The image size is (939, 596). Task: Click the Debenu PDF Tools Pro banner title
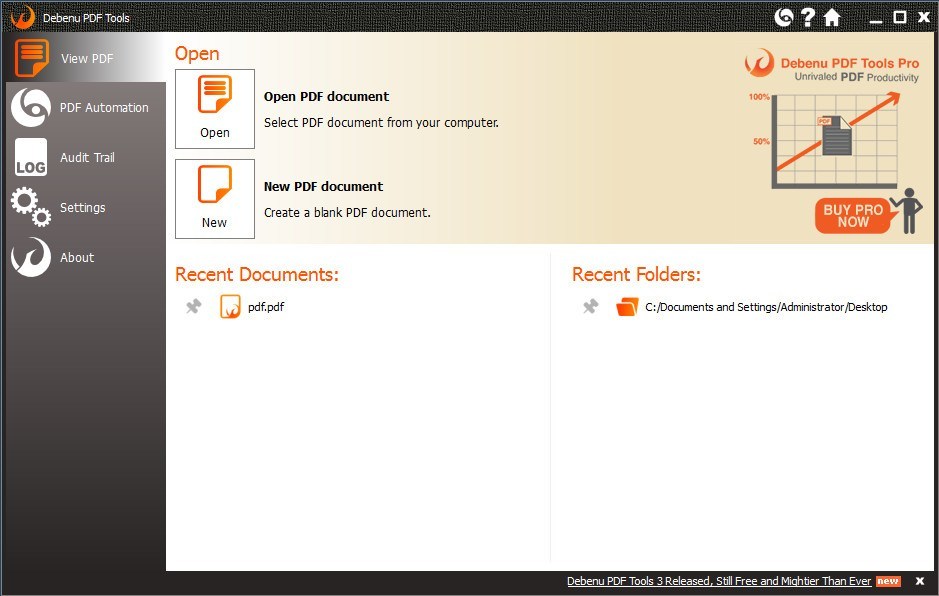(849, 63)
